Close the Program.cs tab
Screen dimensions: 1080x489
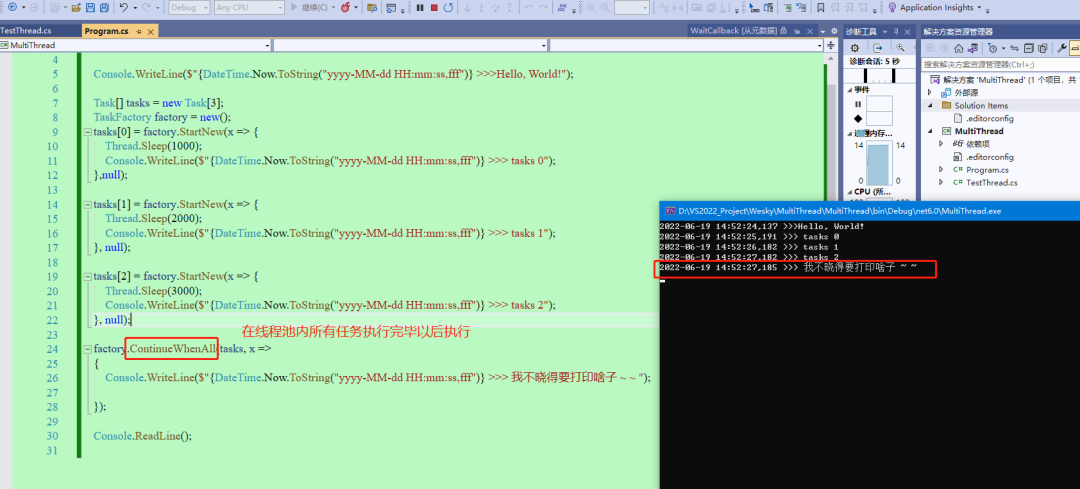pos(151,32)
